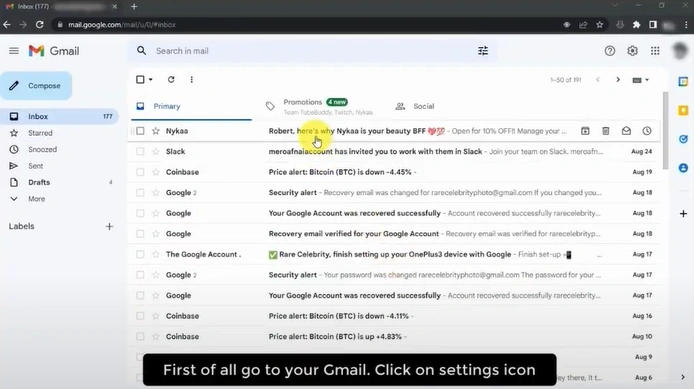This screenshot has width=694, height=389.
Task: Click the refresh inbox icon
Action: 171,80
